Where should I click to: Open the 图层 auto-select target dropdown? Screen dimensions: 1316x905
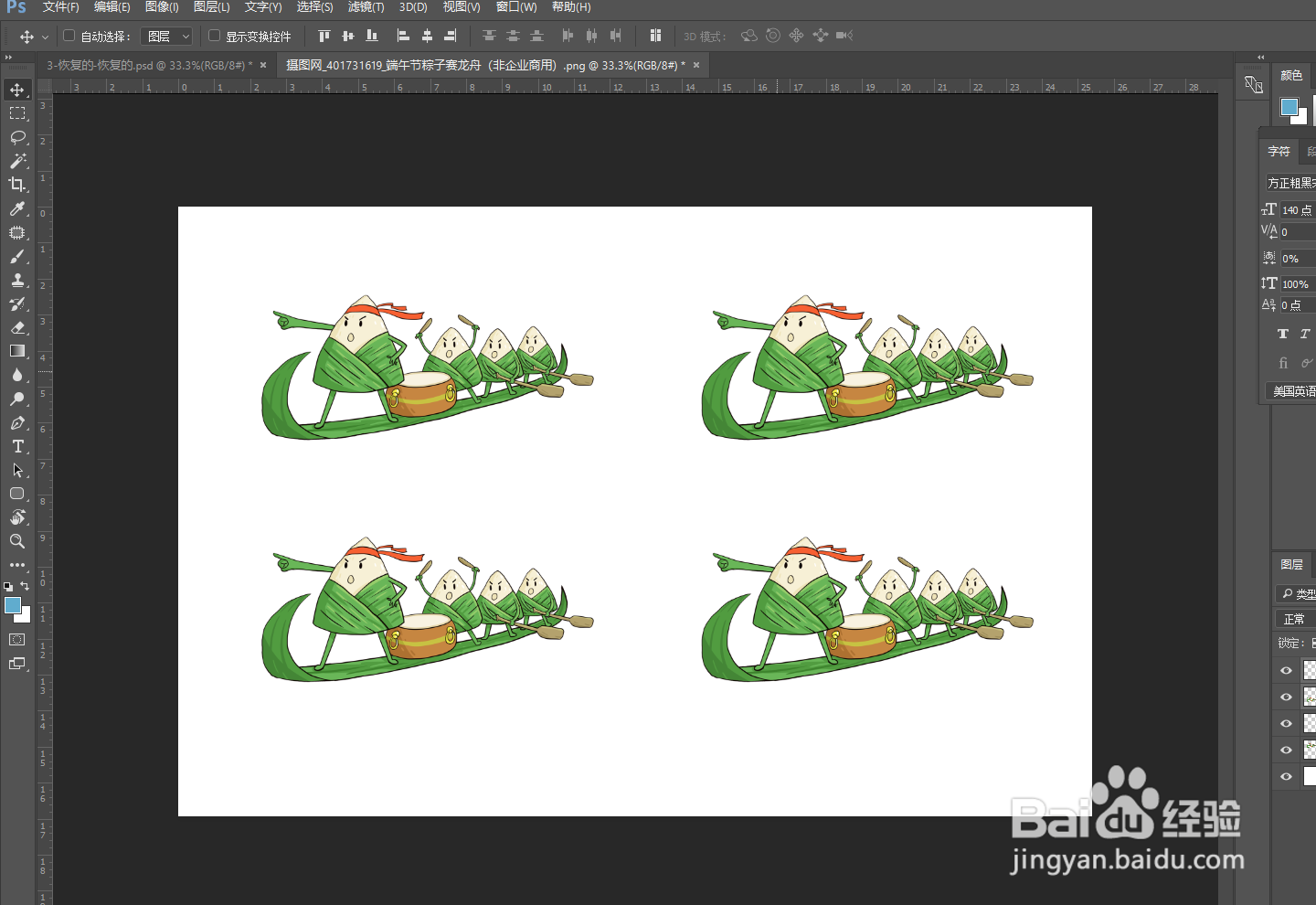point(166,37)
